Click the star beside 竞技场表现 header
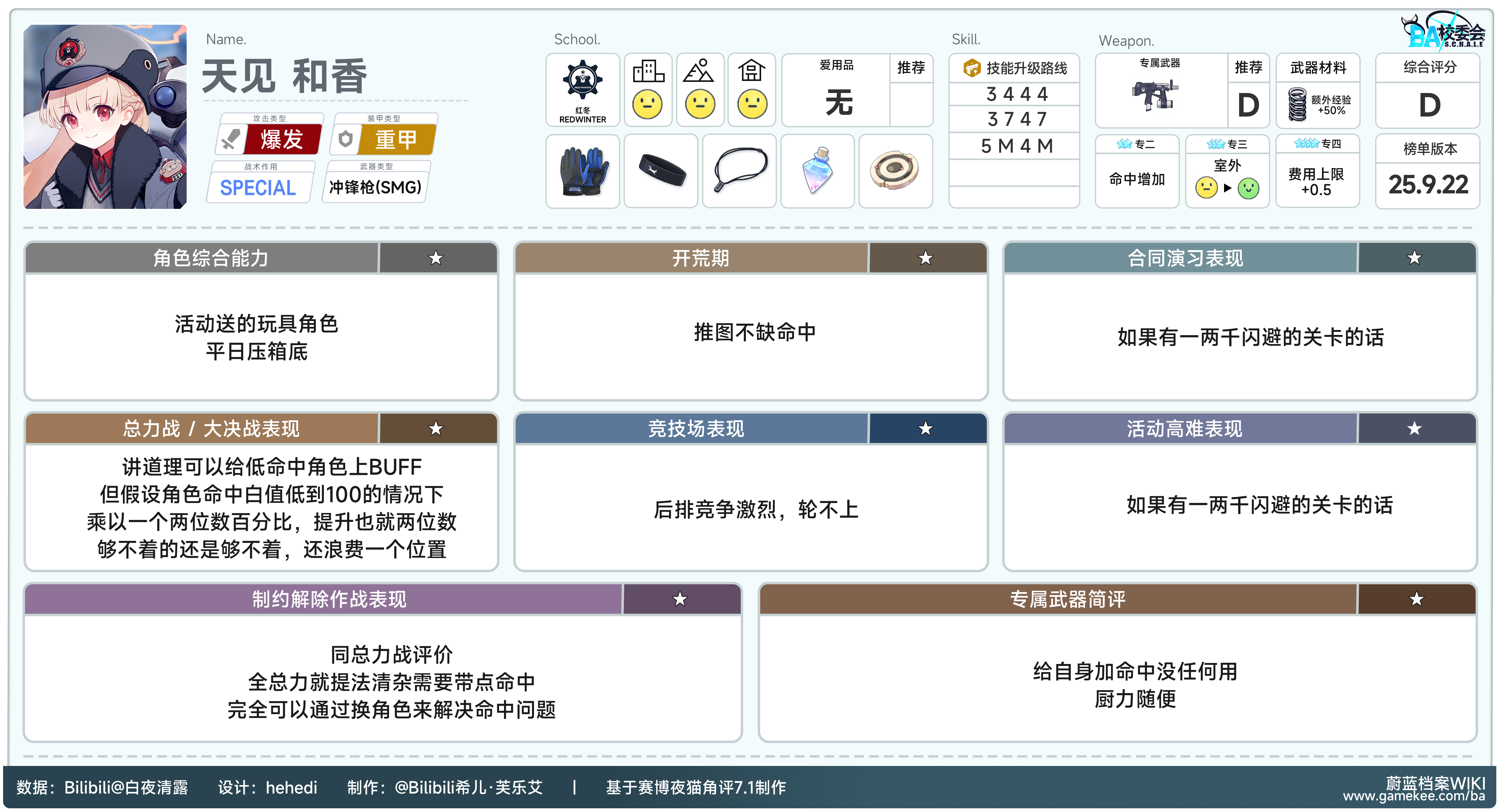Viewport: 1500px width, 812px height. tap(926, 429)
